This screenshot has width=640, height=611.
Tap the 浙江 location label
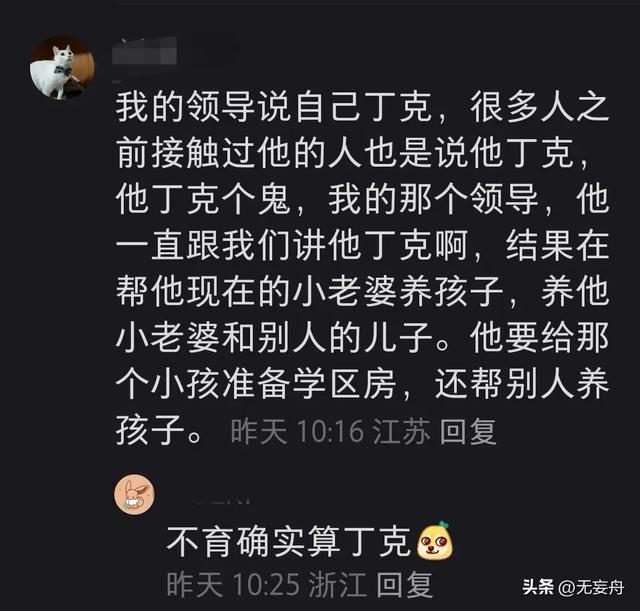click(338, 584)
